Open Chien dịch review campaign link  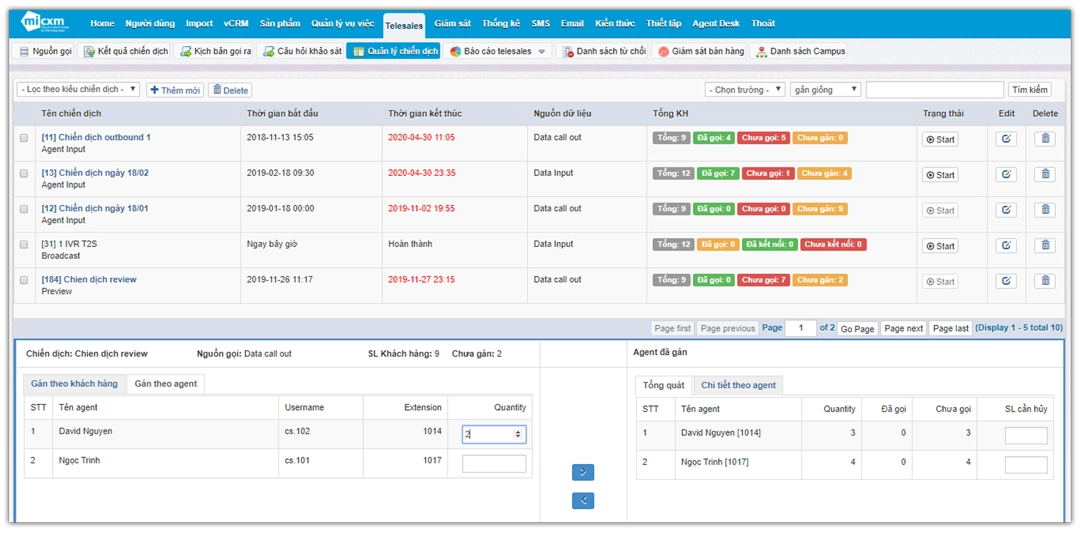89,280
